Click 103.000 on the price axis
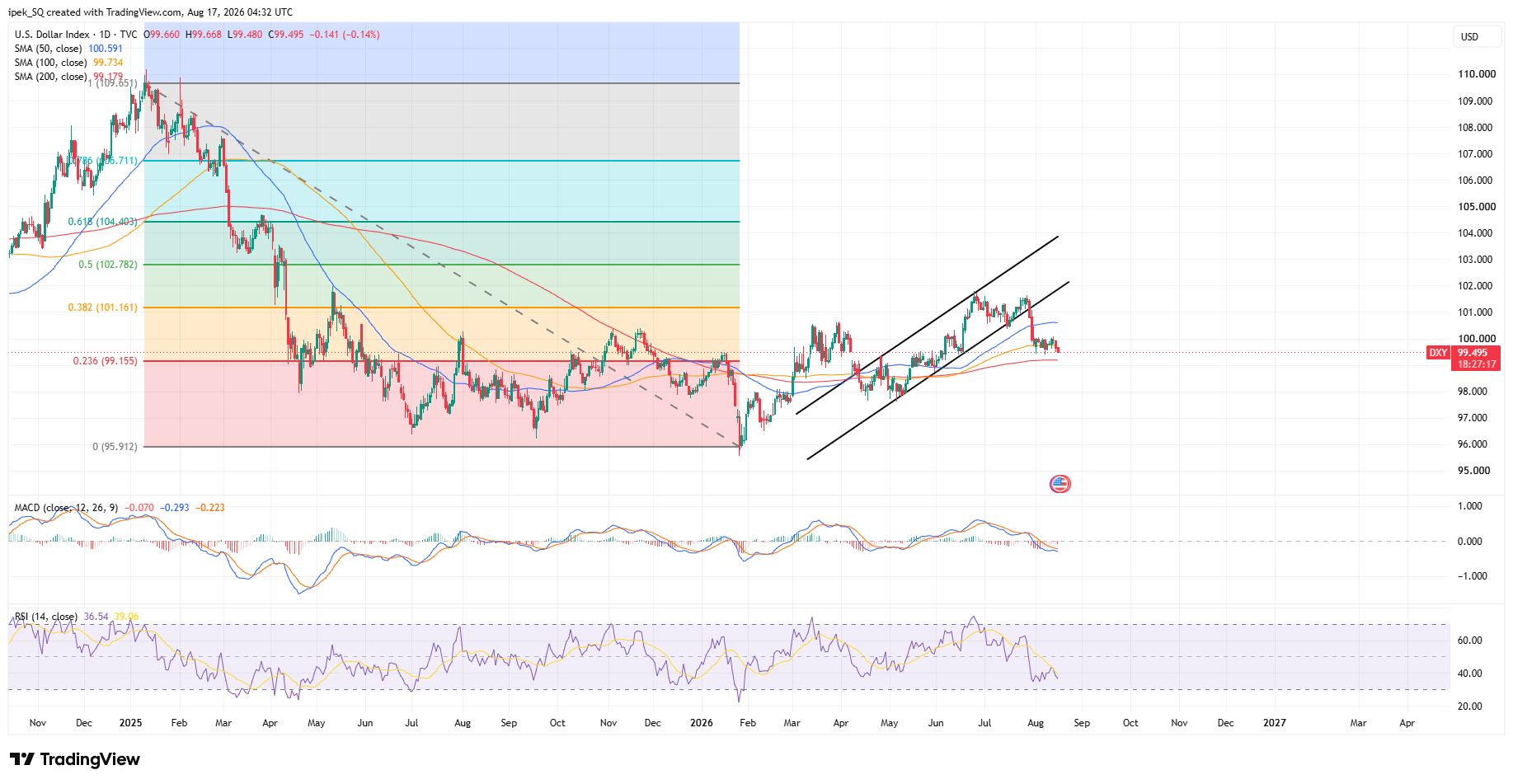Screen dimensions: 1513x784 [1475, 260]
